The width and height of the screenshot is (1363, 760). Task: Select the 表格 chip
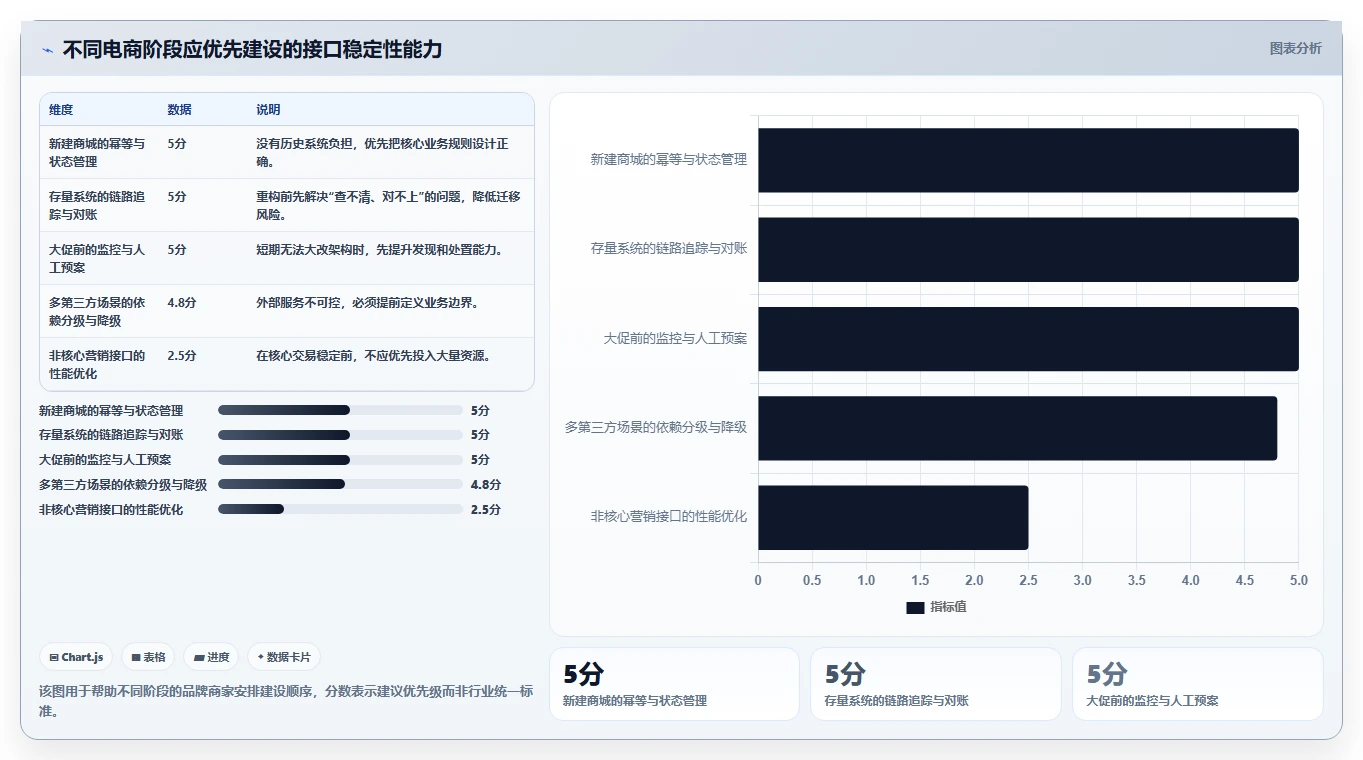click(x=148, y=657)
